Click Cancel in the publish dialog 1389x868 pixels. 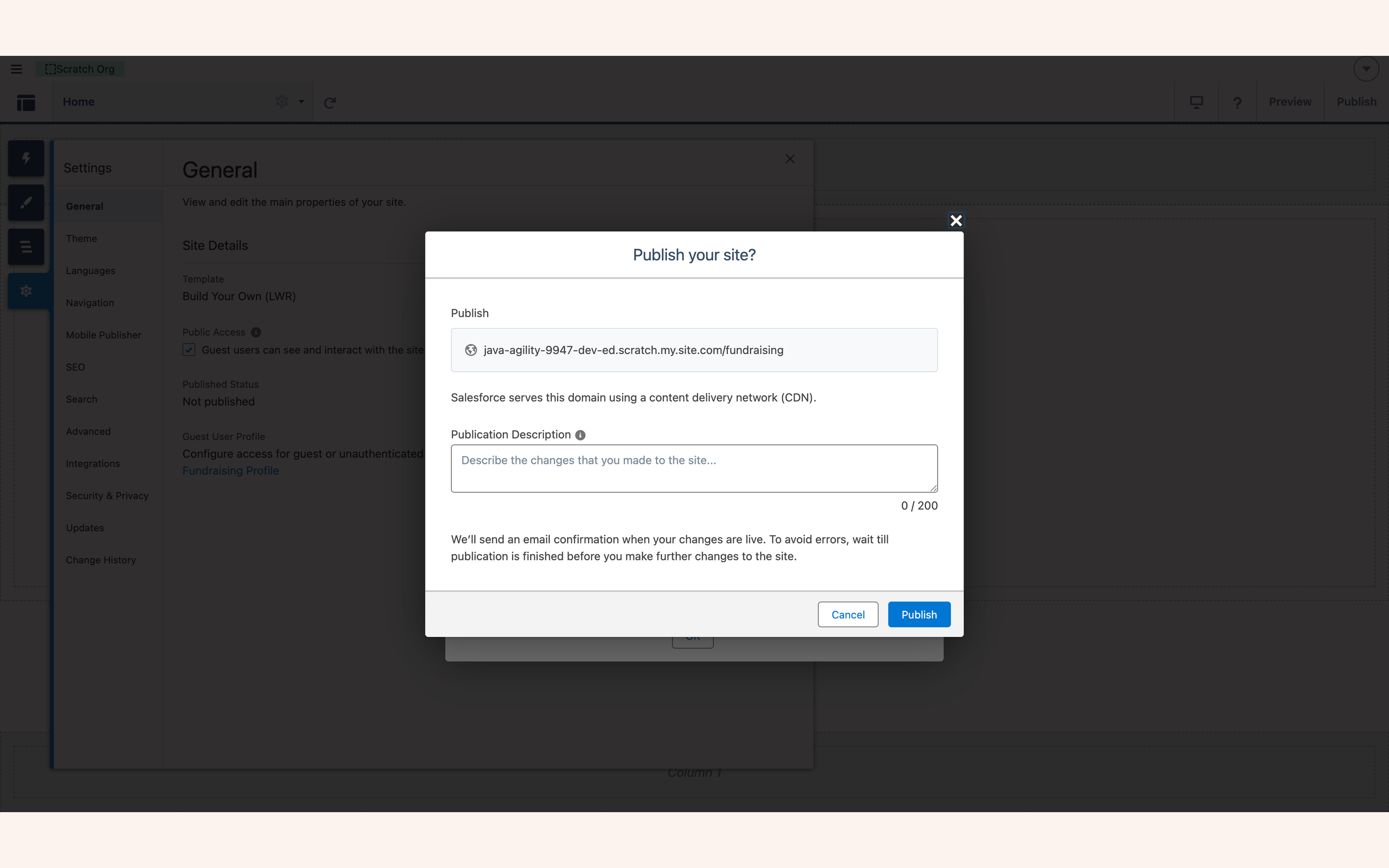pos(848,614)
